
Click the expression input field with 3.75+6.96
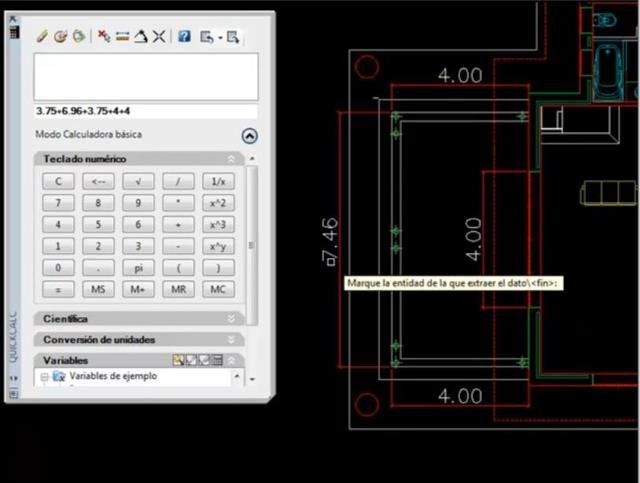pos(146,111)
